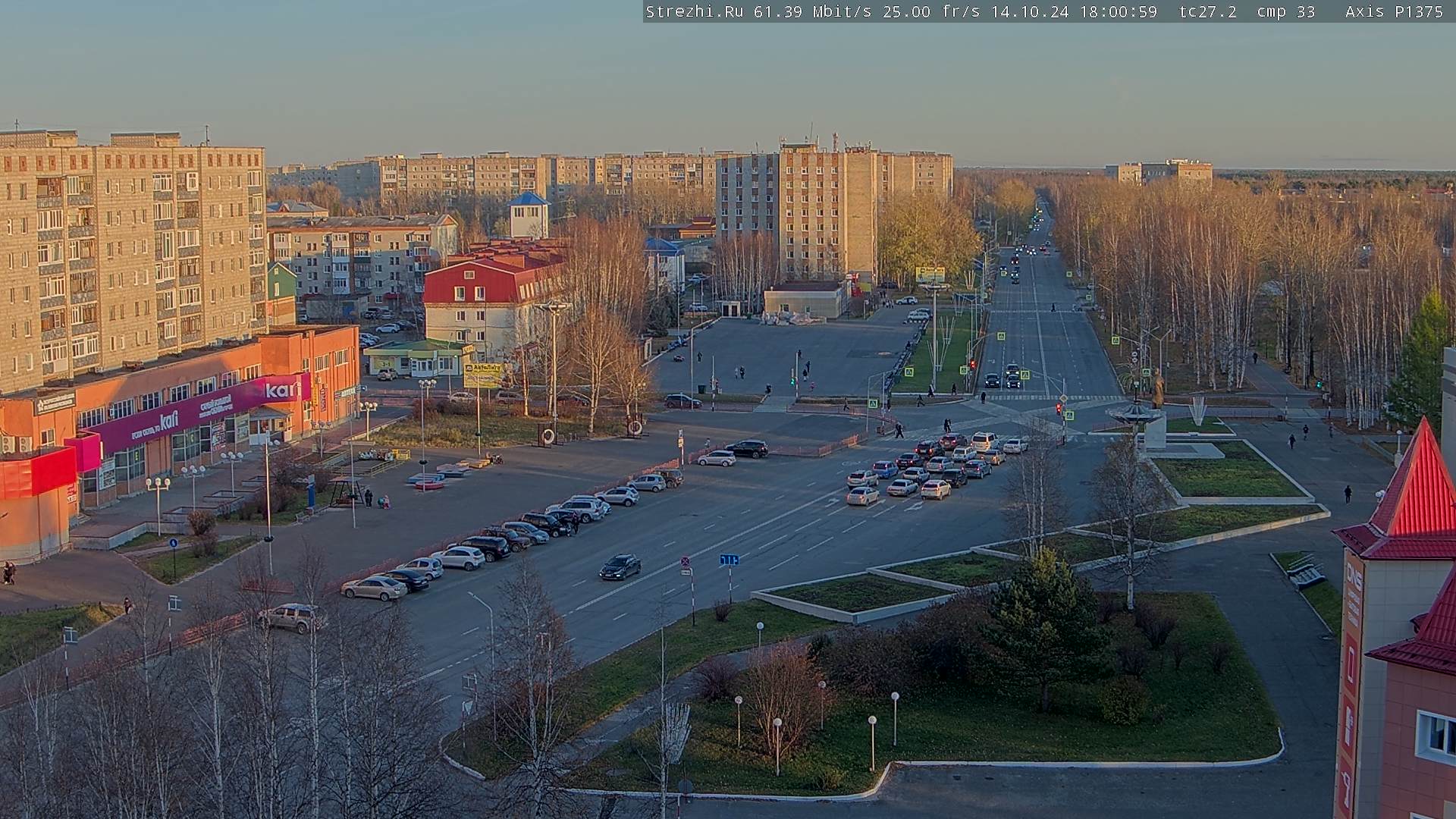Click the Strezhi.Ru overlay label
Screen dimensions: 1456x819
(694, 11)
